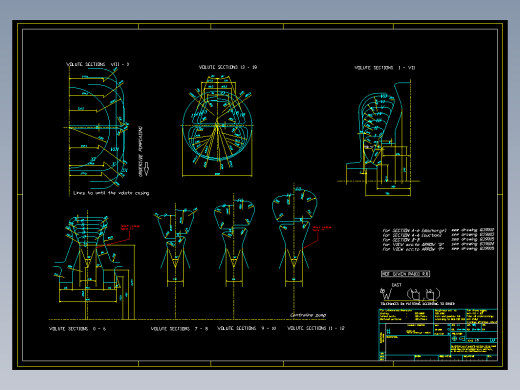This screenshot has width=520, height=390.
Task: Select the circular volute section view
Action: (x=217, y=126)
